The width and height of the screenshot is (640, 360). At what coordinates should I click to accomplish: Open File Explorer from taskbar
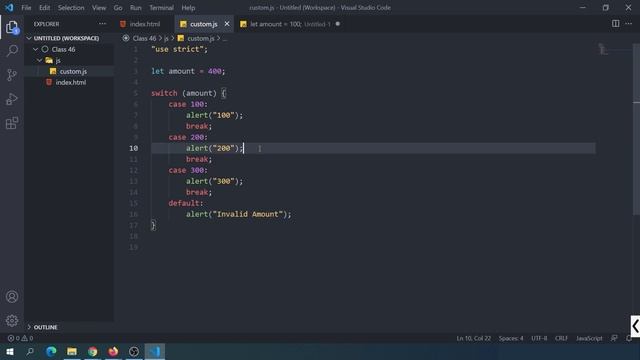(72, 351)
